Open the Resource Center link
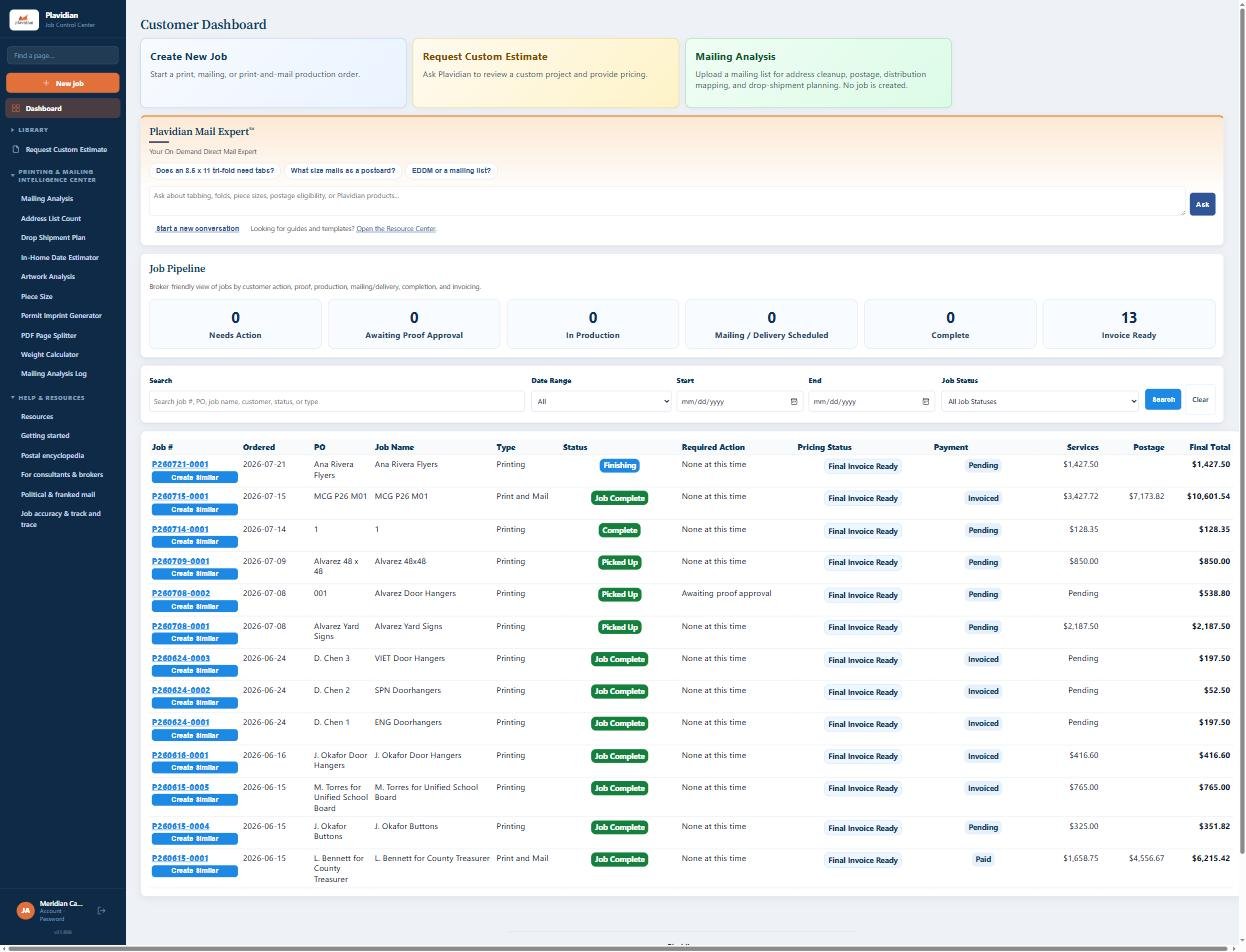Screen dimensions: 1246x952 pyautogui.click(x=396, y=229)
